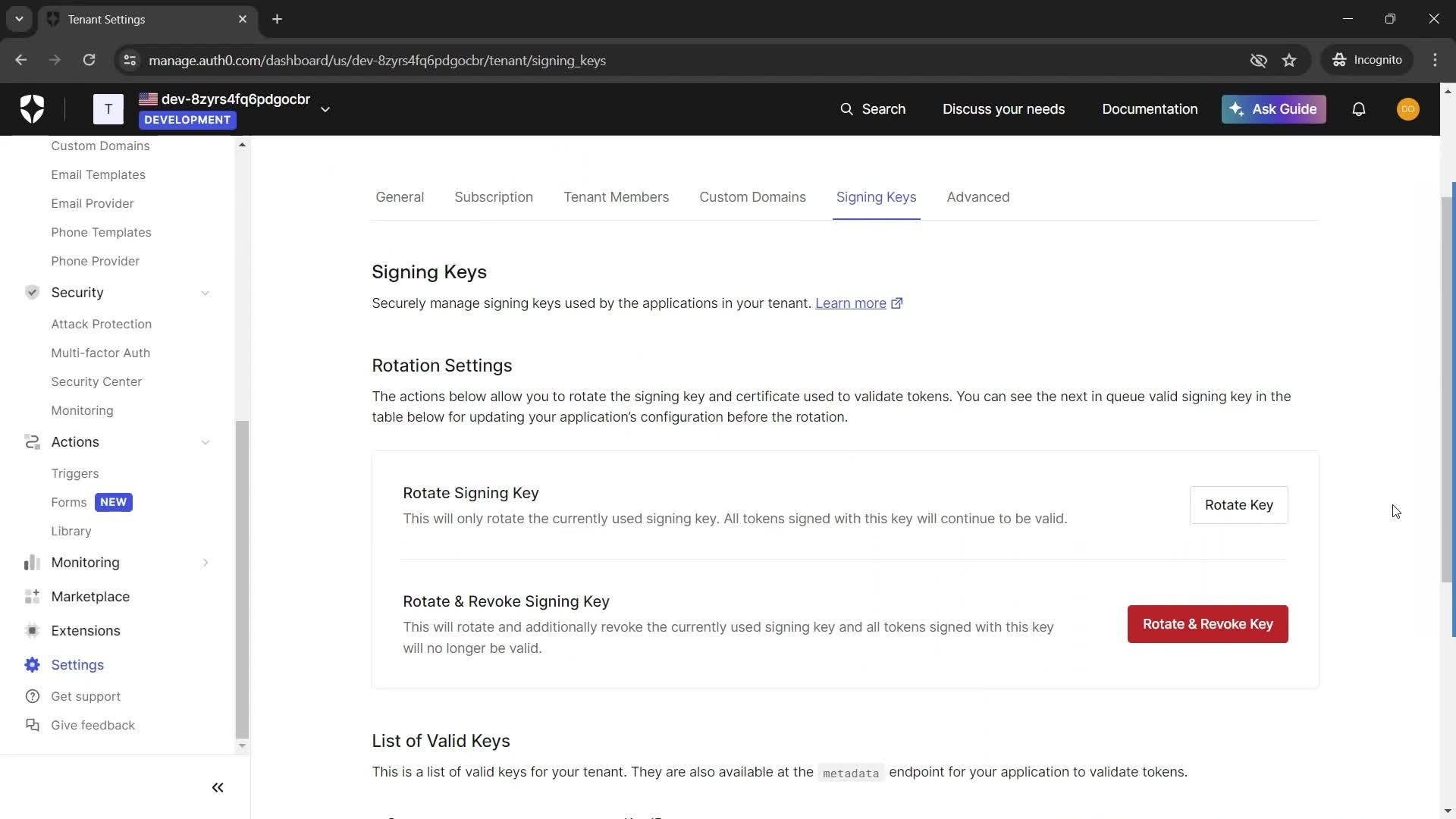This screenshot has width=1456, height=819.
Task: Click the address bar URL
Action: coord(377,61)
